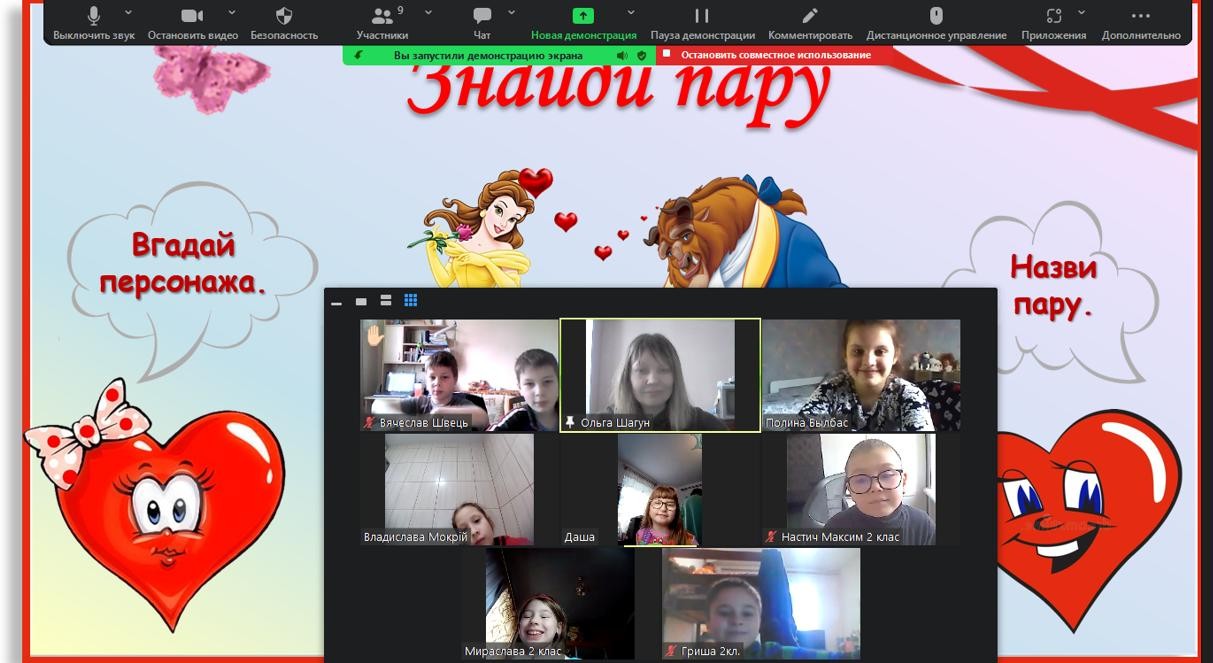Open the Security shield icon (Безопасность)
Image resolution: width=1213 pixels, height=663 pixels.
click(x=284, y=16)
